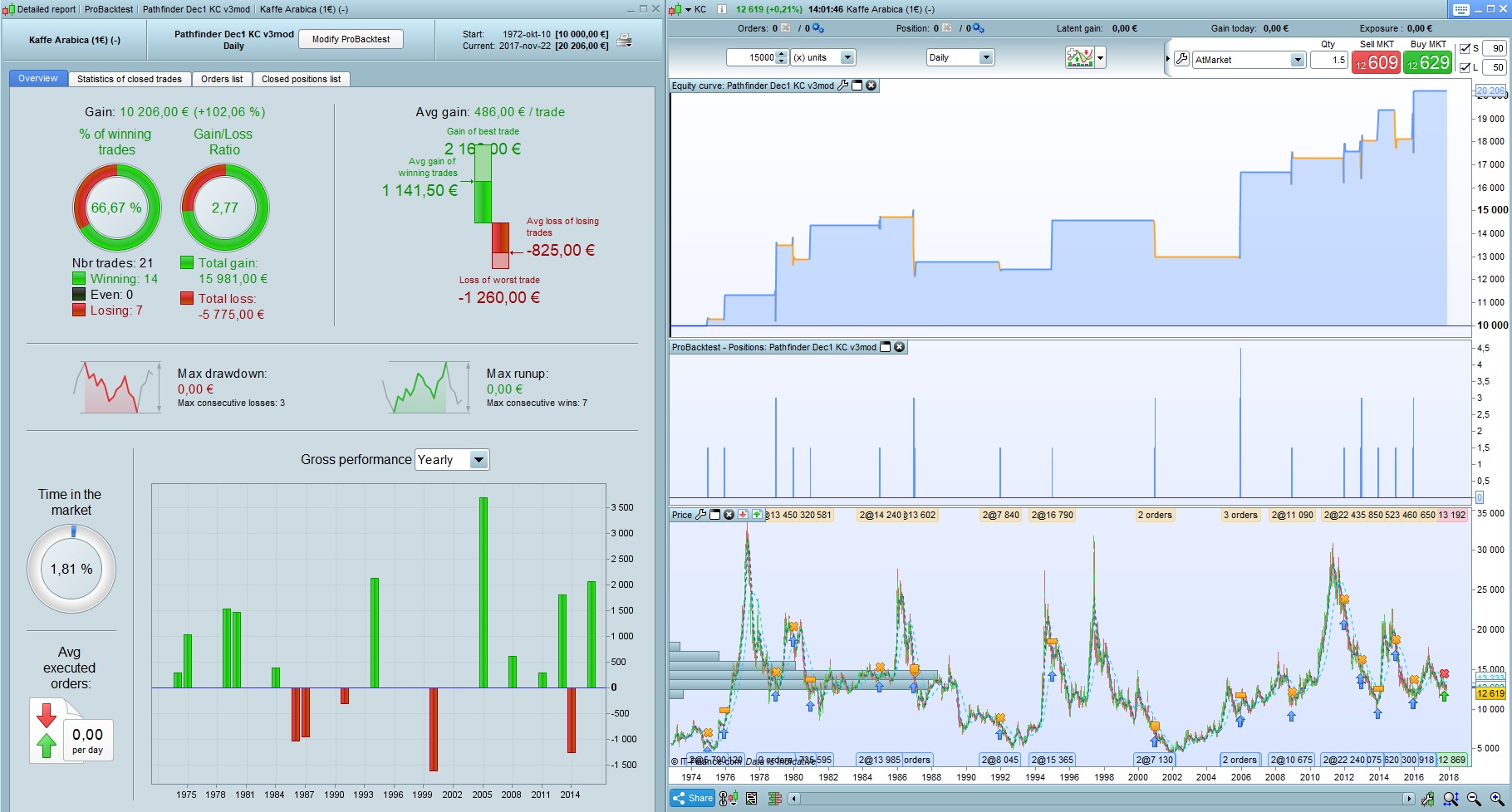
Task: Cancel all orders X icon beside Orders
Action: 786,28
